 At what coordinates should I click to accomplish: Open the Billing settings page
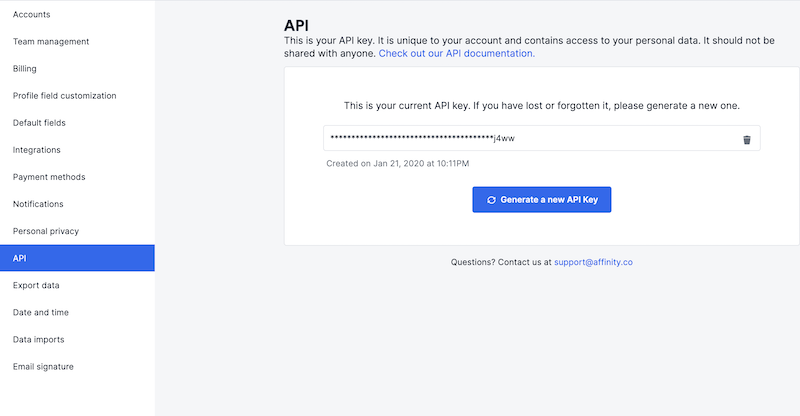[x=25, y=69]
